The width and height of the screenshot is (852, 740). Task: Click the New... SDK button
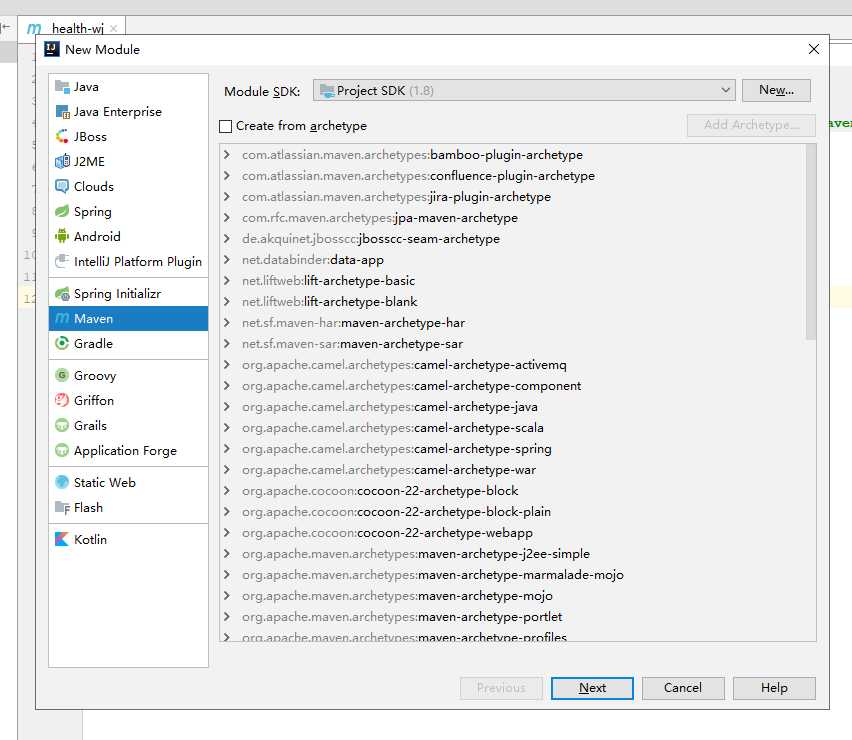tap(776, 90)
